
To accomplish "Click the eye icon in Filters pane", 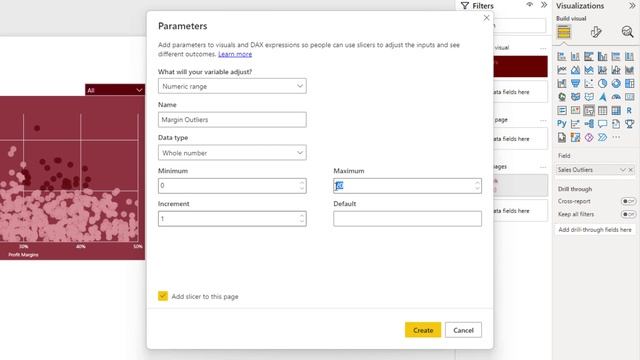I will (529, 5).
